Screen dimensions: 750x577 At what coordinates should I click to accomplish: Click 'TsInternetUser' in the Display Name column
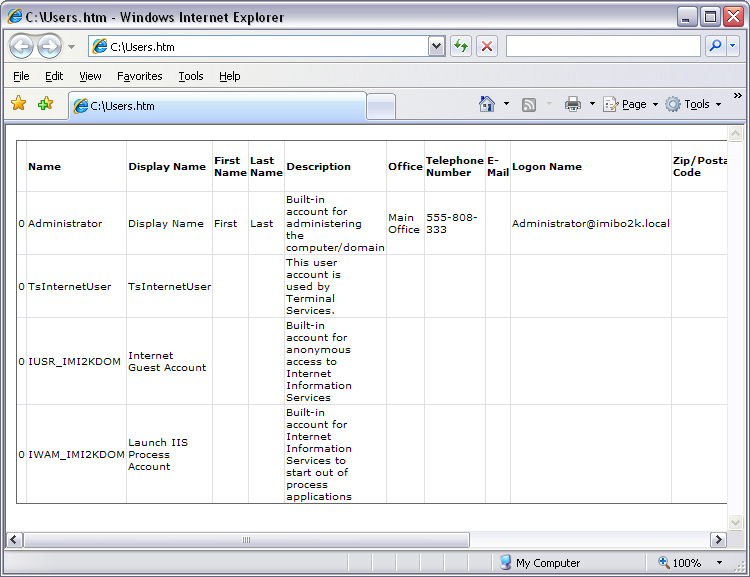click(169, 287)
